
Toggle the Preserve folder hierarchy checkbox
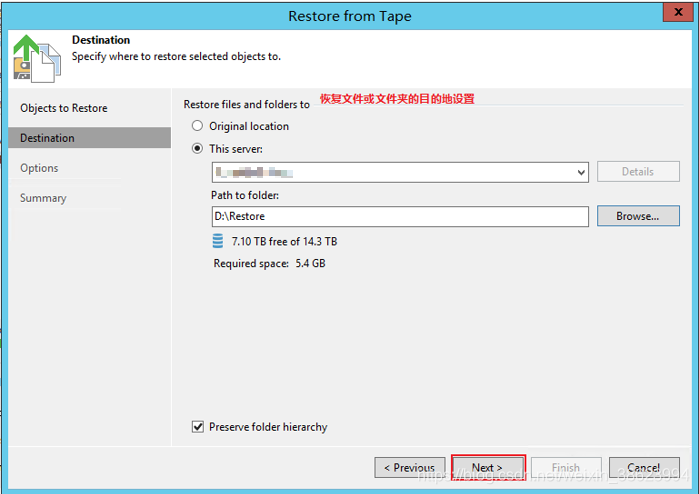click(198, 427)
